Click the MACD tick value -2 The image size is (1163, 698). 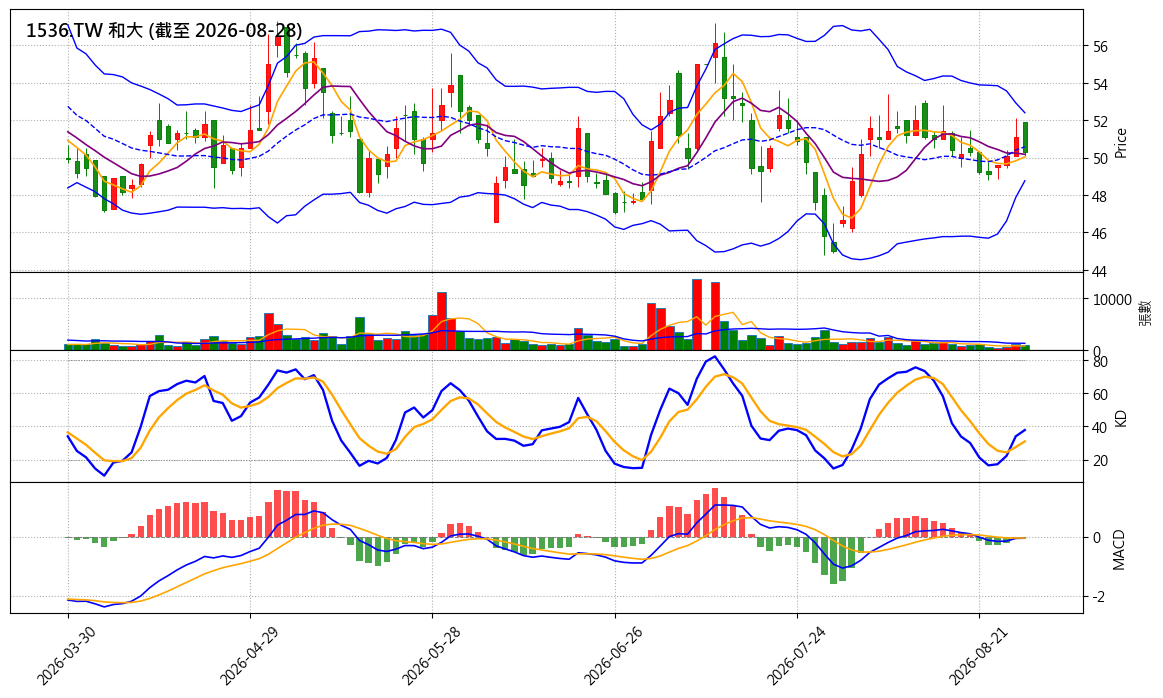point(1099,596)
